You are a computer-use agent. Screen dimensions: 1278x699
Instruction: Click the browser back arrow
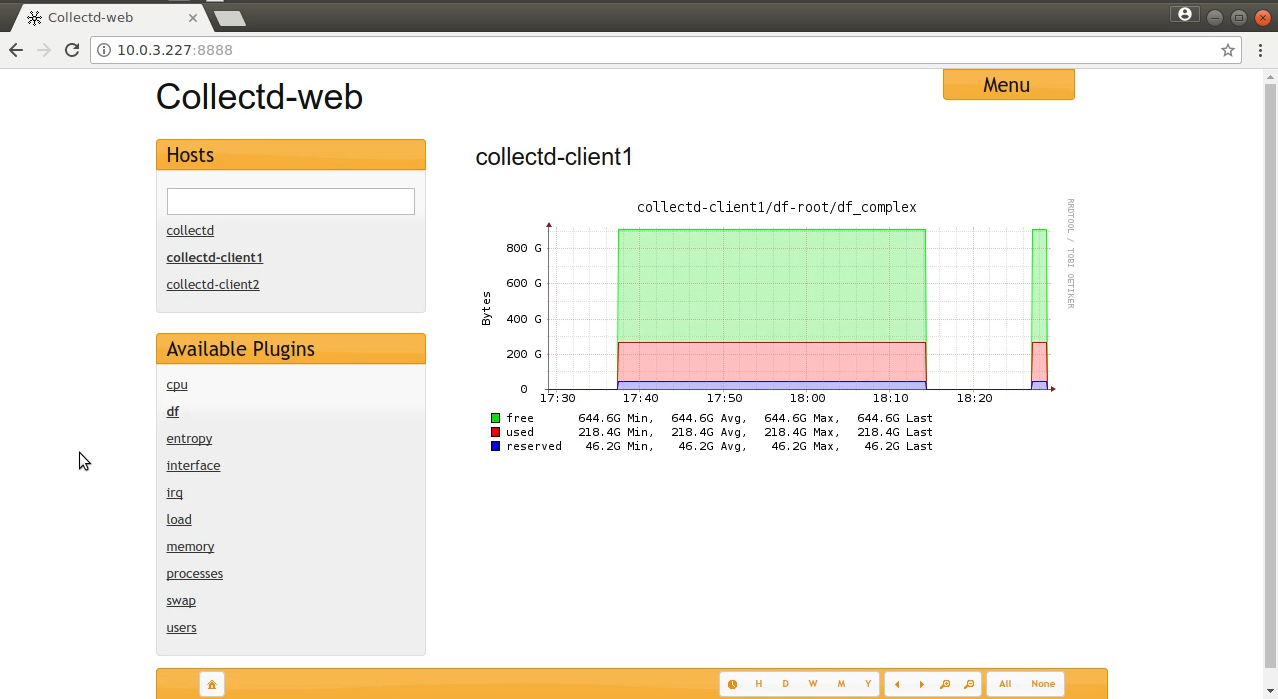16,50
